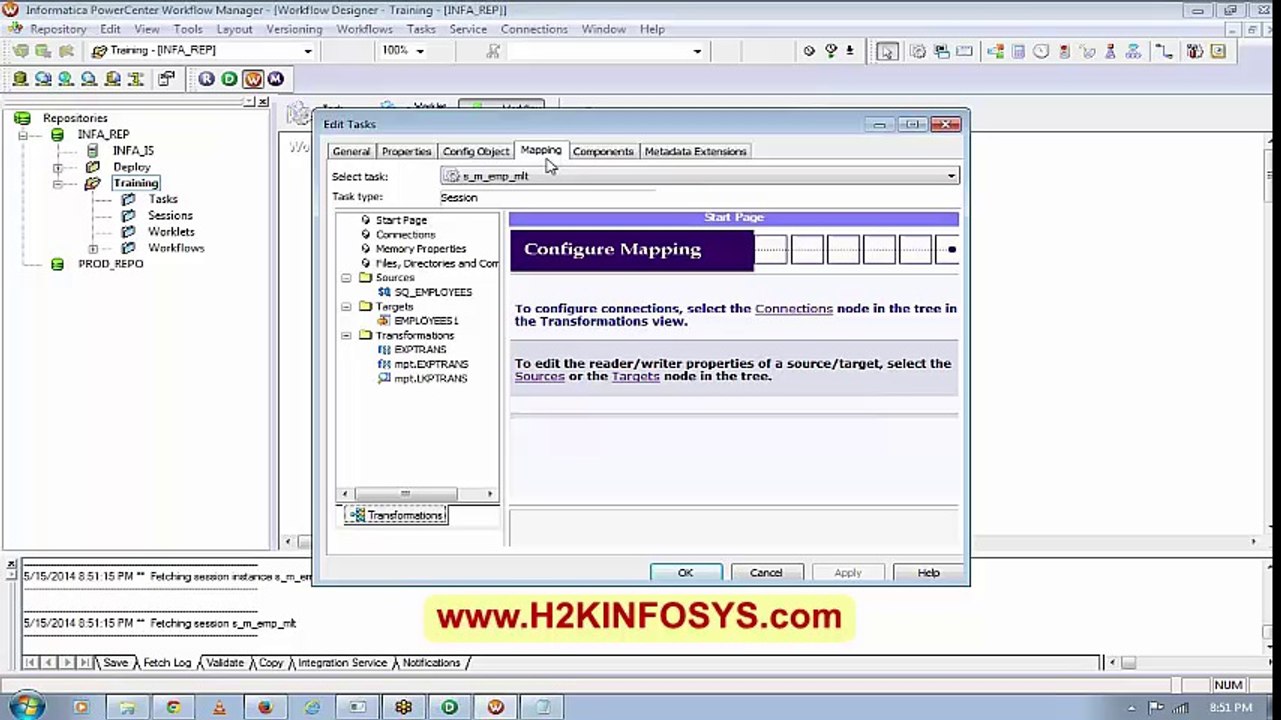Show the Integration Service output tab

pos(342,663)
